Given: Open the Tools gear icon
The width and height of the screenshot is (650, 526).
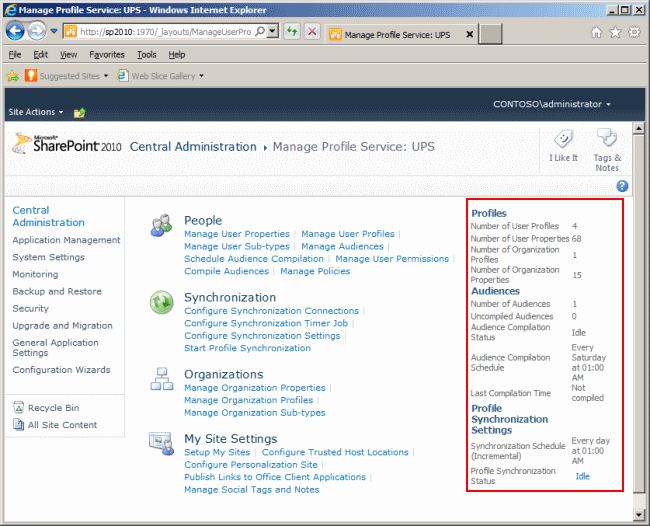Looking at the screenshot, I should [x=635, y=32].
